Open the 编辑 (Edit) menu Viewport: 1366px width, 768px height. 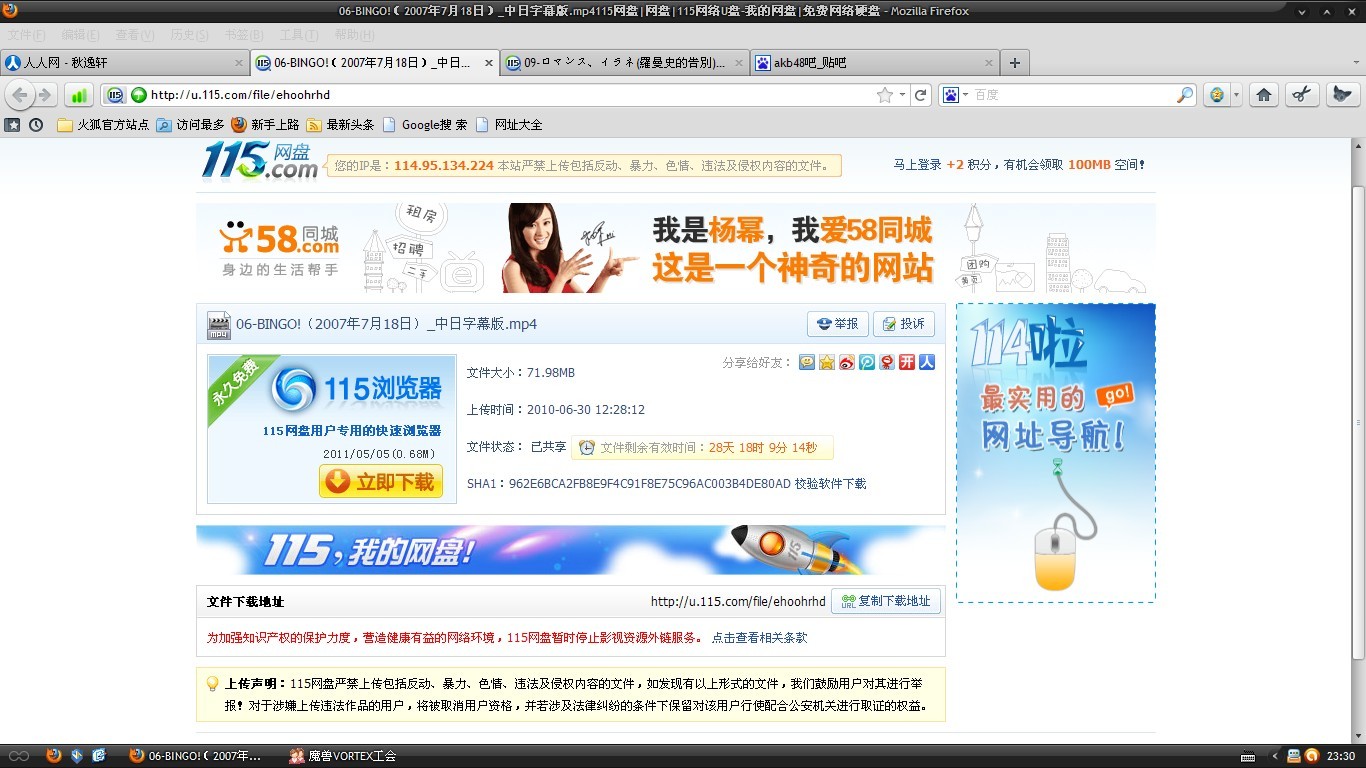pos(80,35)
